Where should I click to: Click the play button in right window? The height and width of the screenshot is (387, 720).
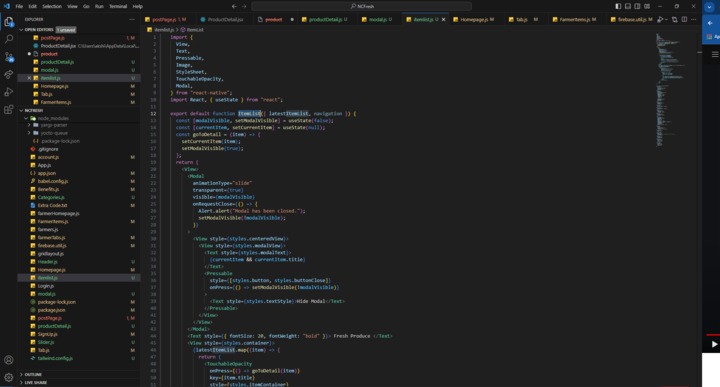[x=714, y=344]
